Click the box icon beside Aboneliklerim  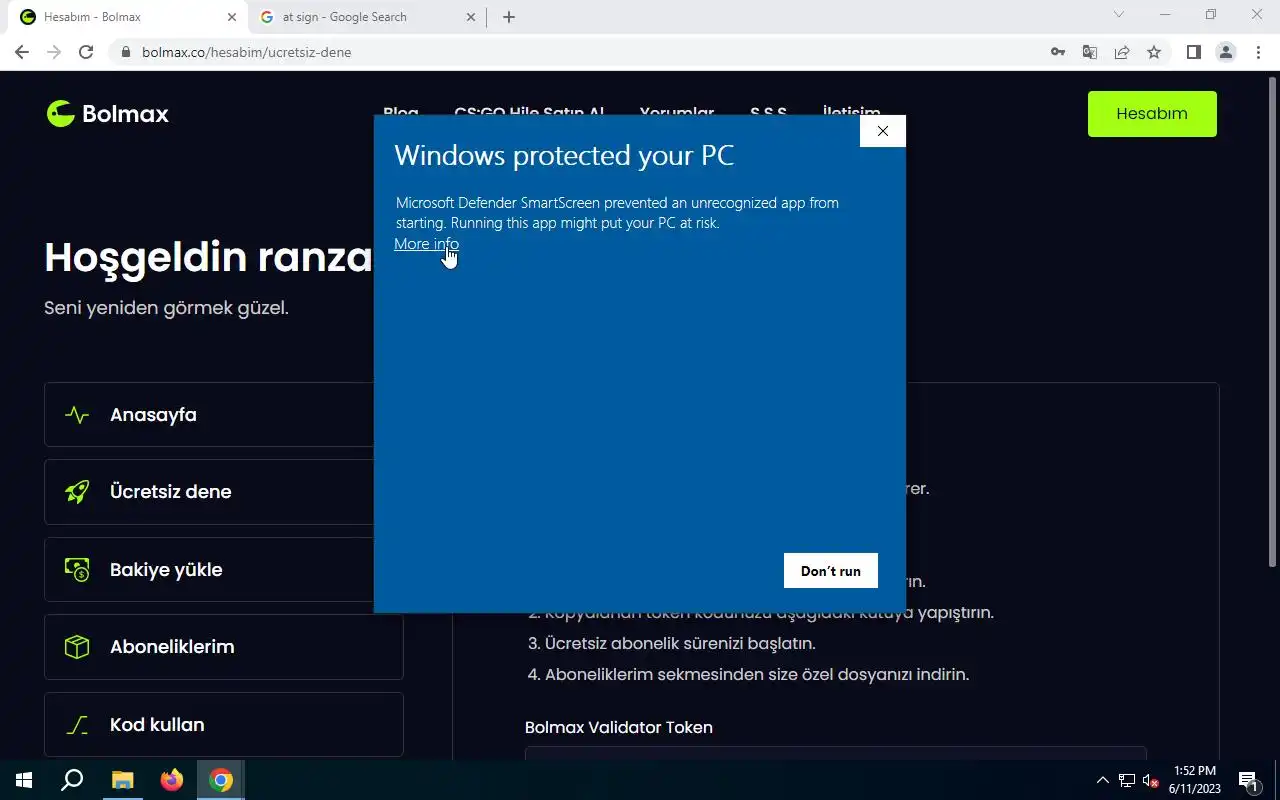(x=77, y=647)
